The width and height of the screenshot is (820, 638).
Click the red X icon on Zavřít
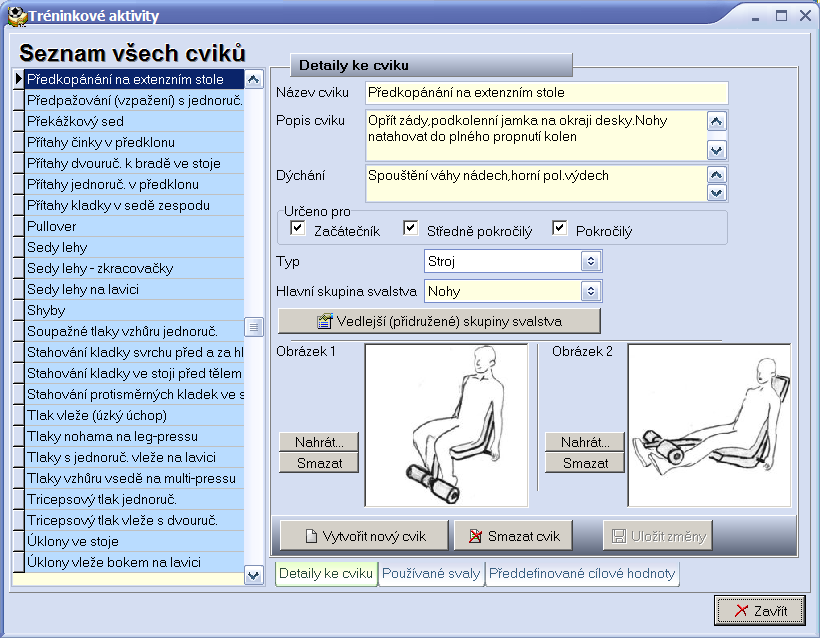(x=741, y=610)
